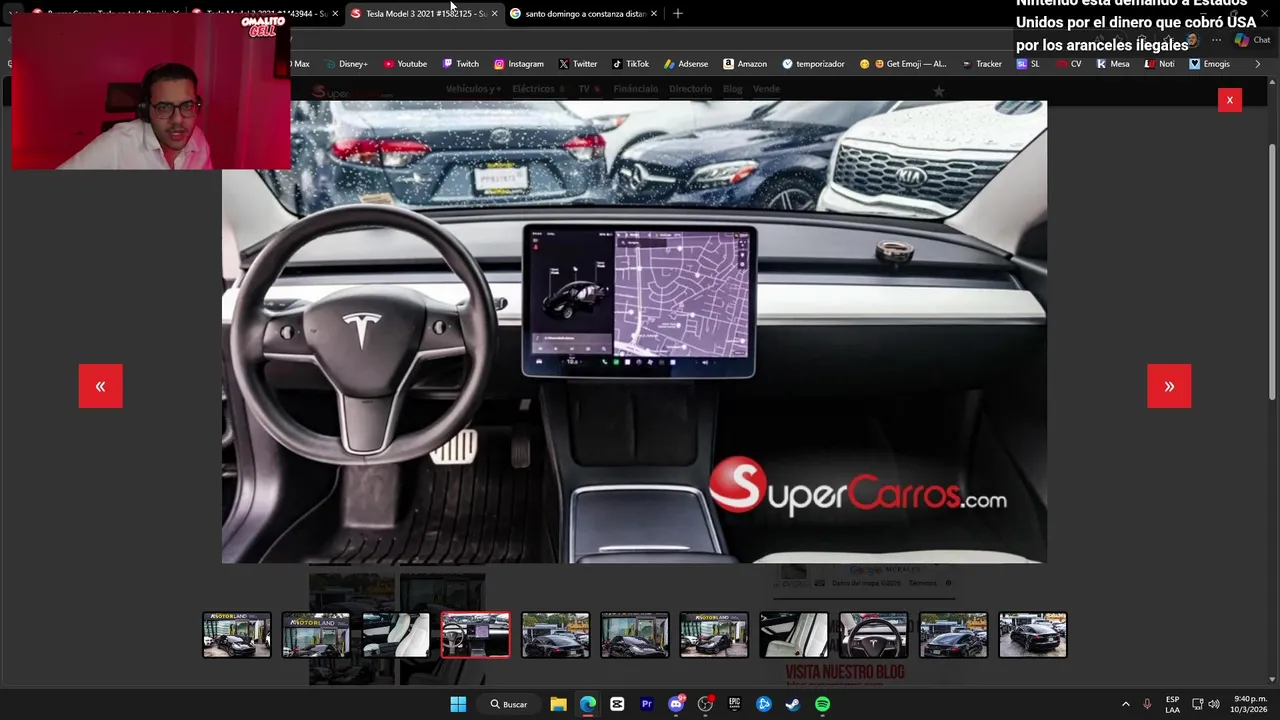1280x720 pixels.
Task: Go to the next photo with » arrow
Action: click(1169, 386)
